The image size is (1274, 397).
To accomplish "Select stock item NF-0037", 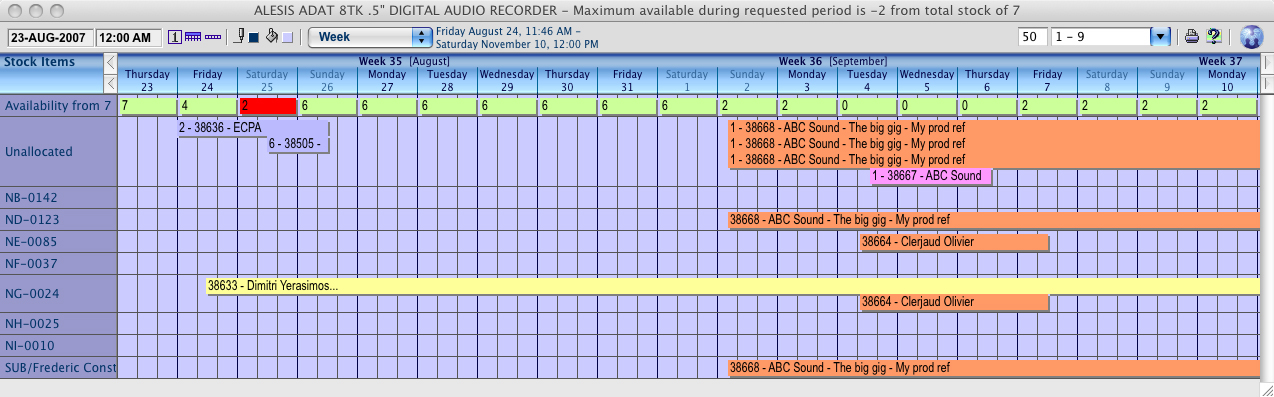I will coord(59,264).
